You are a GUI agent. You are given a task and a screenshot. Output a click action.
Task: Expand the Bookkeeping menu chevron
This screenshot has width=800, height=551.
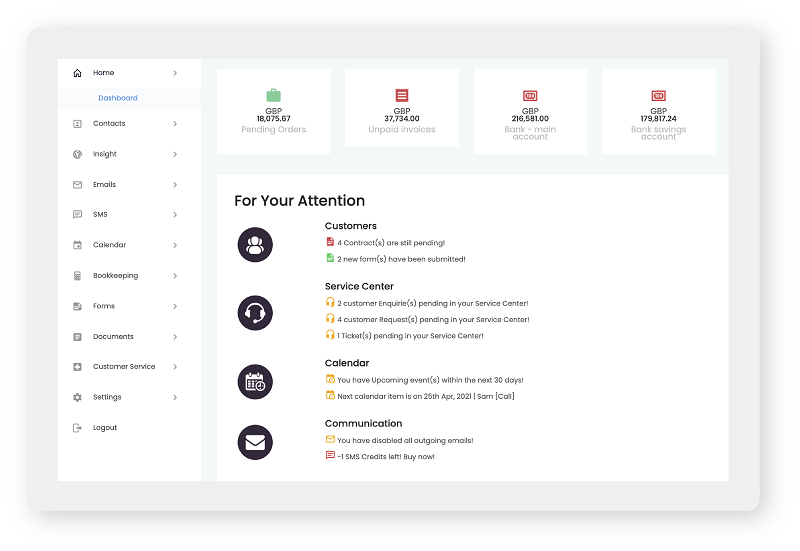(175, 276)
